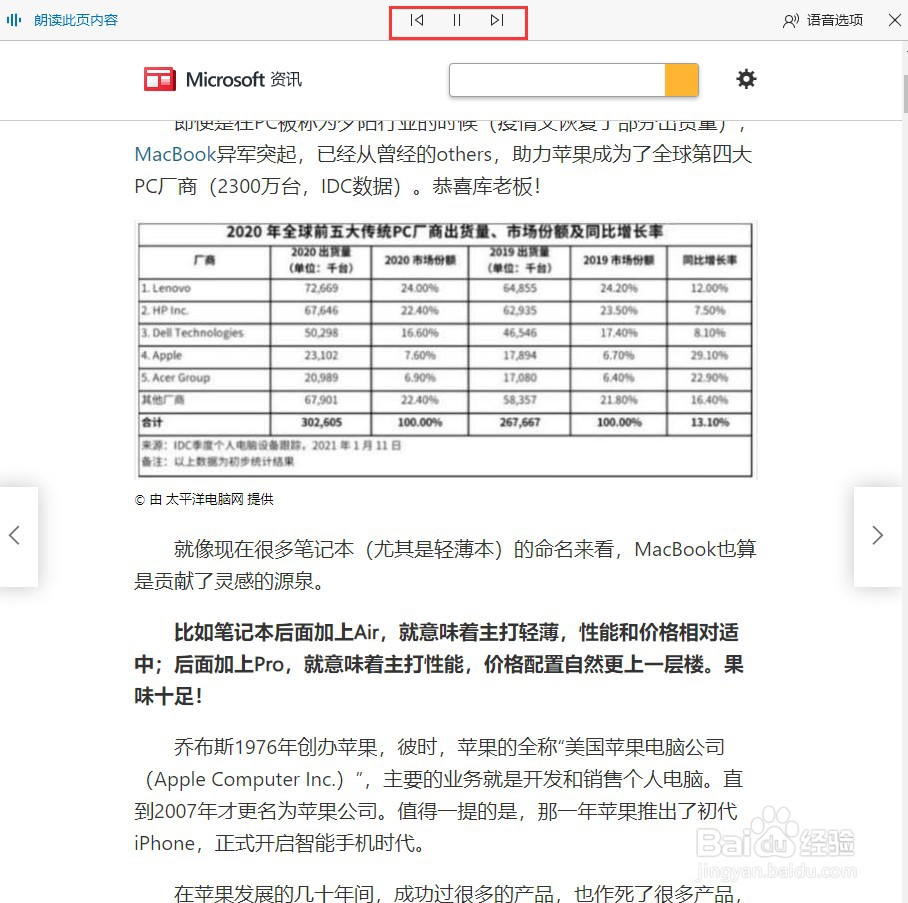This screenshot has width=908, height=903.
Task: Click table cell 2. HP Inc.
Action: [204, 310]
